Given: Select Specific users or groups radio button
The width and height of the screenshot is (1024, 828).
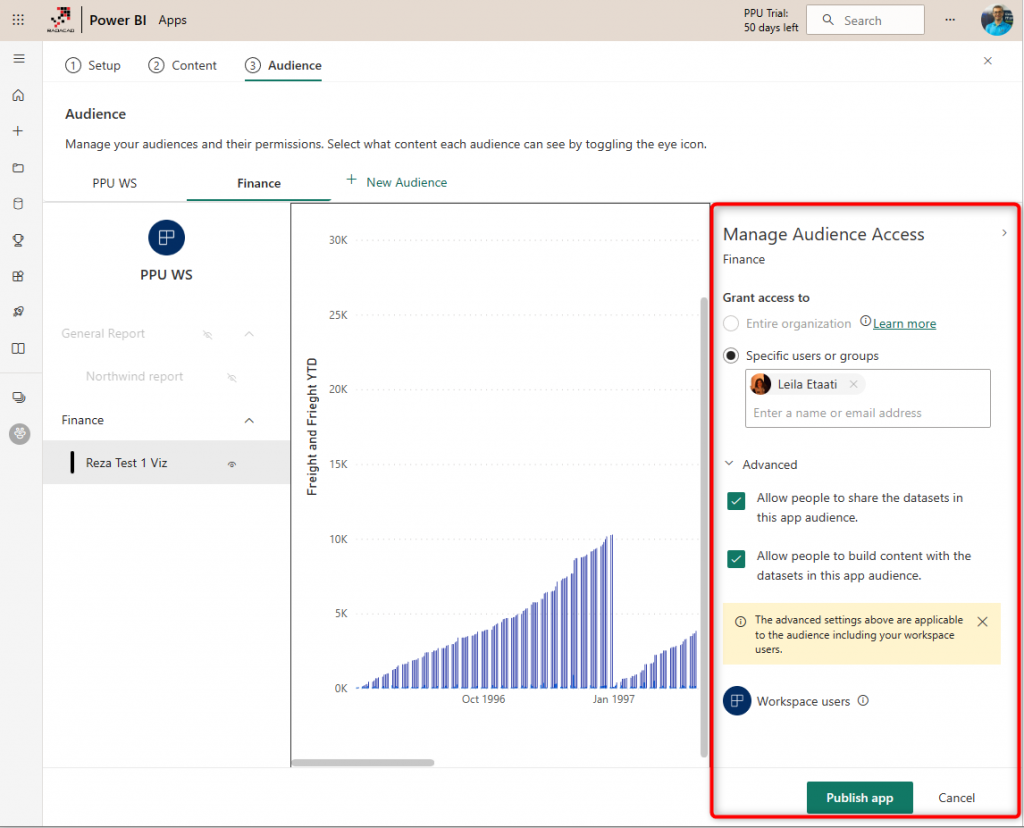Looking at the screenshot, I should [731, 355].
